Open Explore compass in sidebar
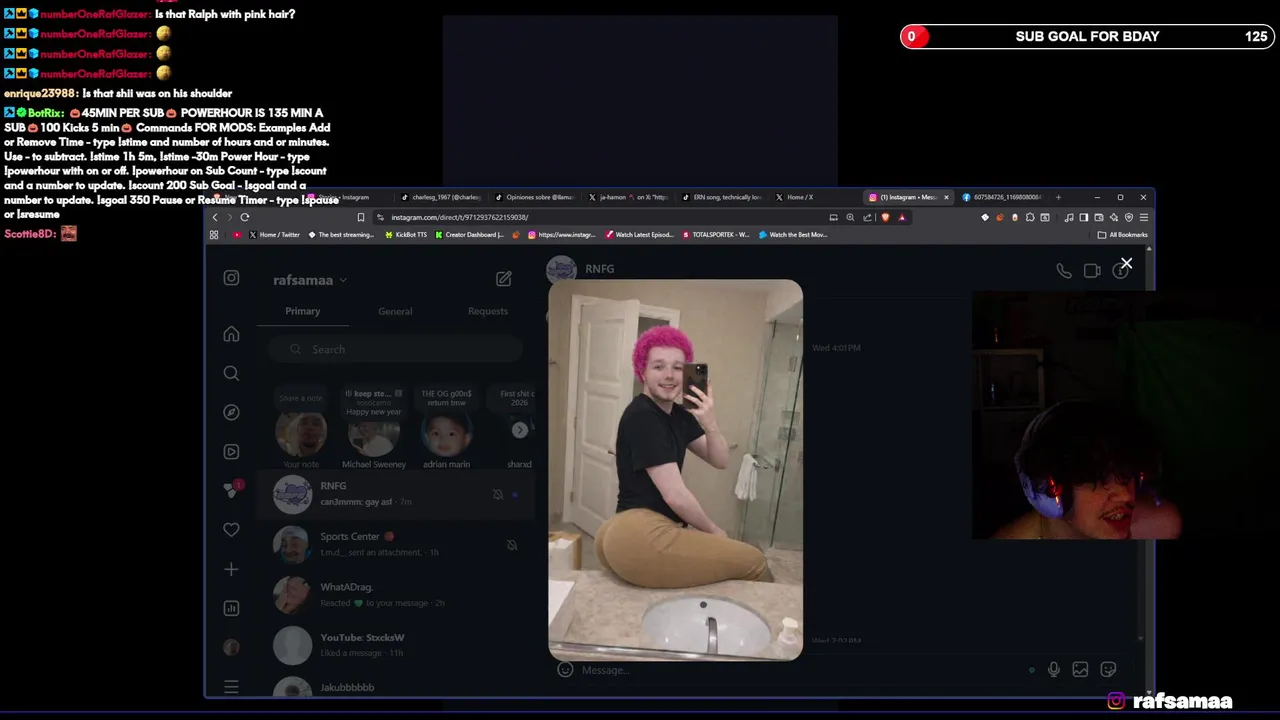 pos(231,412)
